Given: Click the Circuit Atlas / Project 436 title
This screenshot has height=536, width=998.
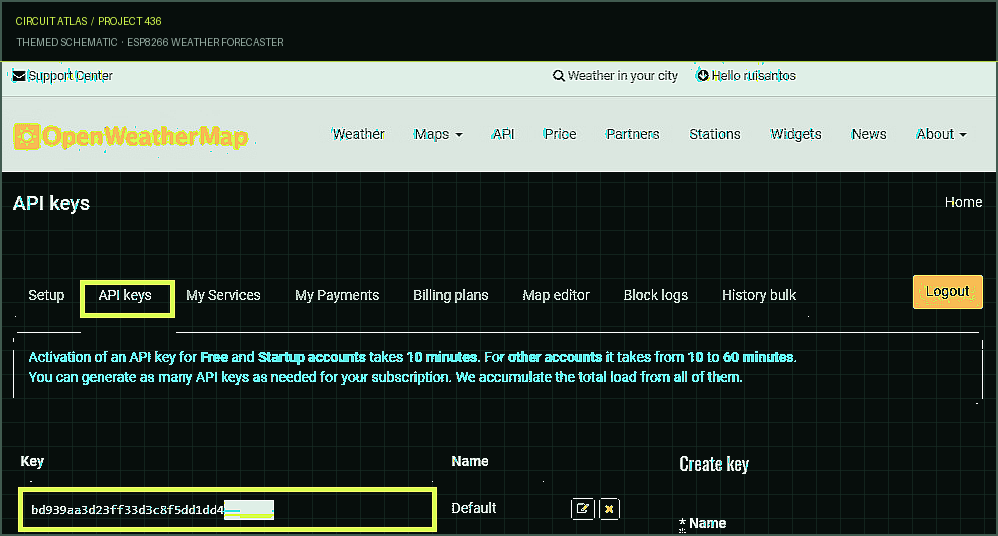Looking at the screenshot, I should click(x=88, y=21).
